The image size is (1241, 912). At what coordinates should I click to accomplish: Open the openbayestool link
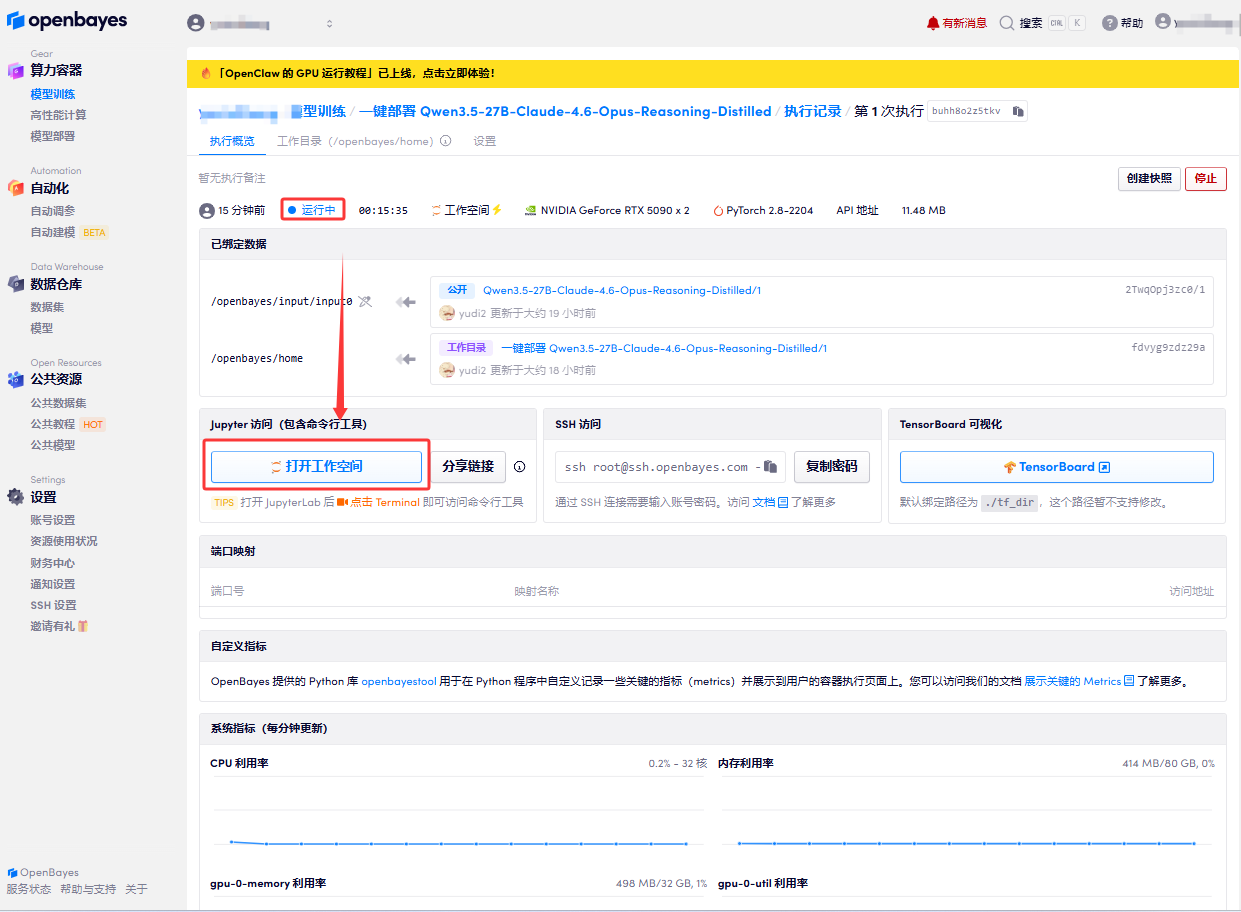(399, 681)
